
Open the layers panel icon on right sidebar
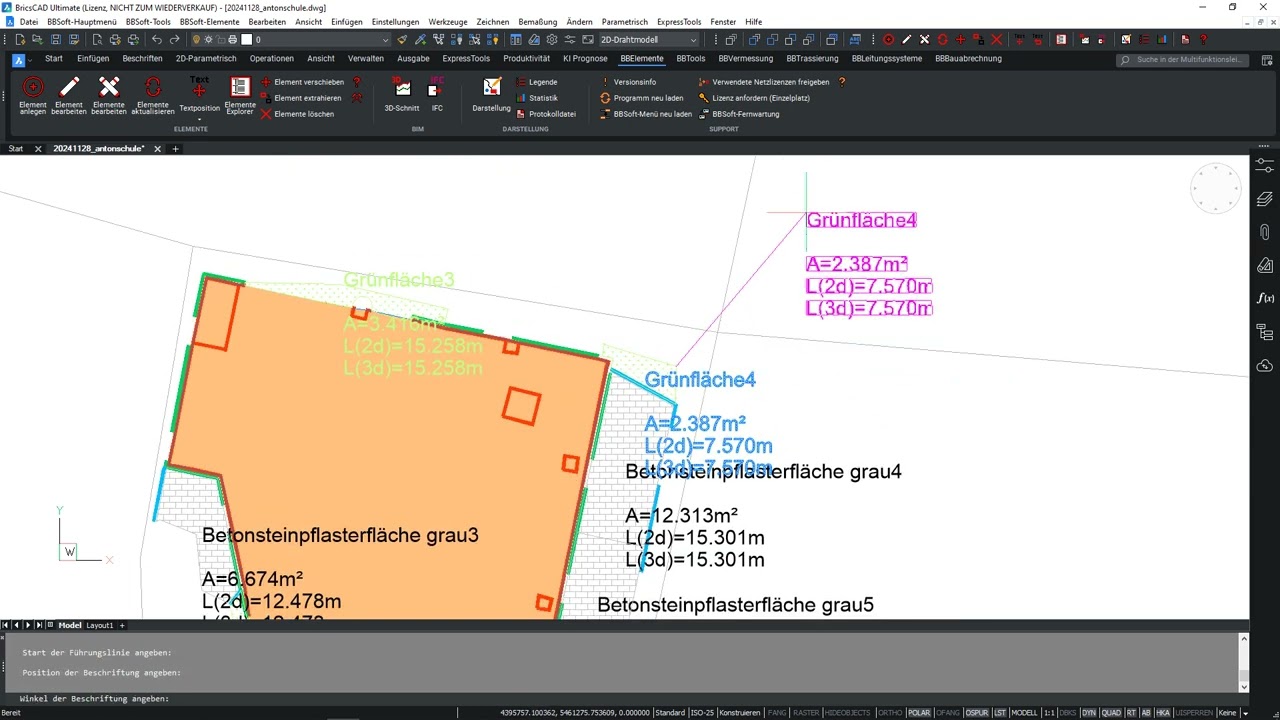point(1264,198)
